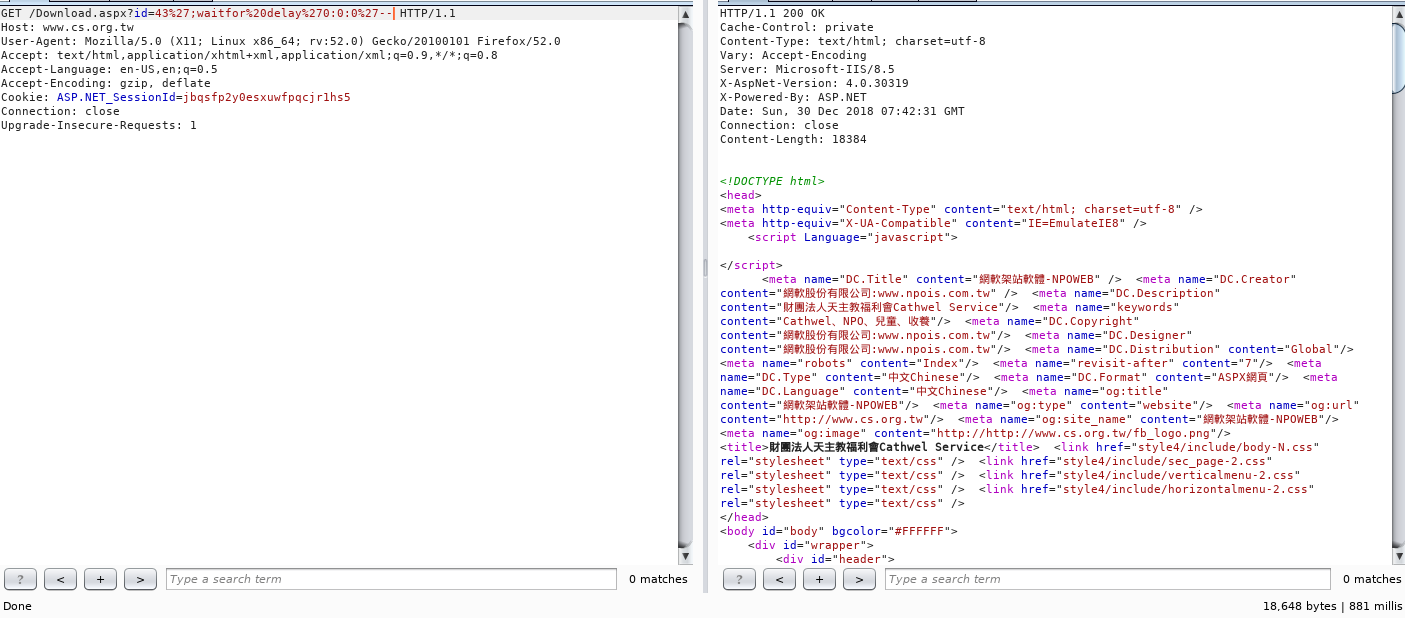Click the closing </script> tag
Viewport: 1405px width, 618px height.
pyautogui.click(x=751, y=265)
